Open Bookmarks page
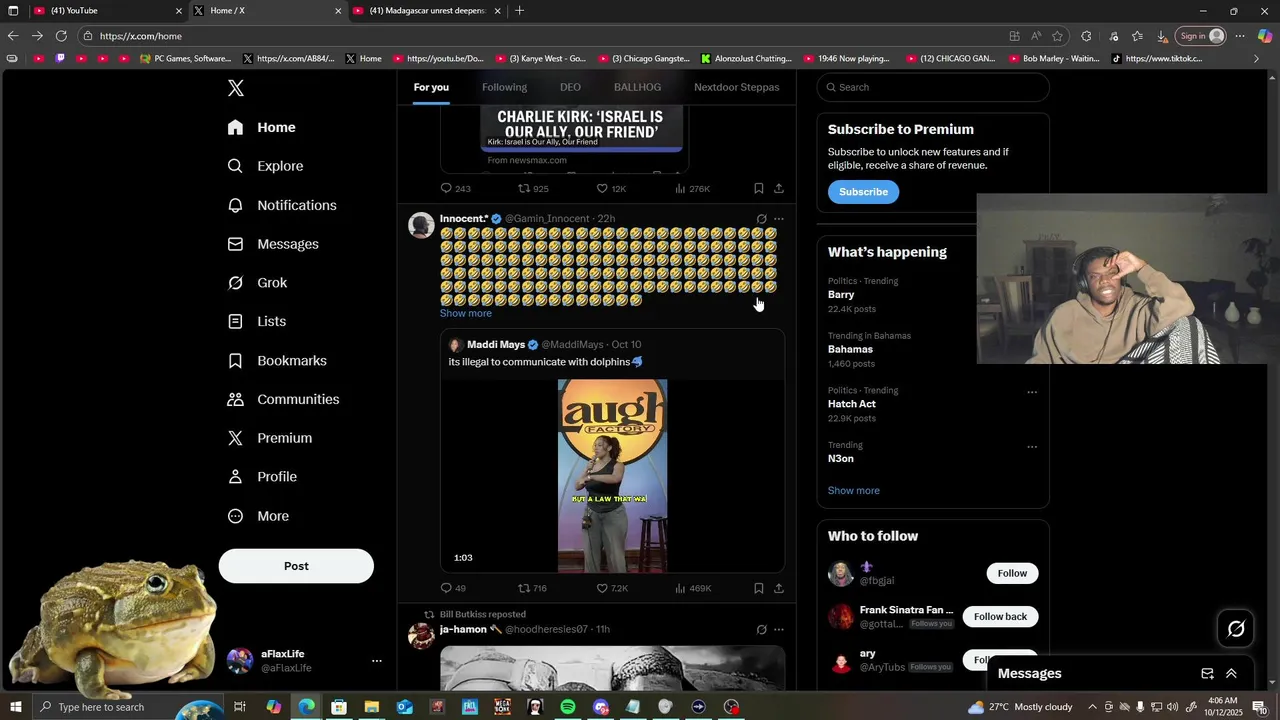 277,360
